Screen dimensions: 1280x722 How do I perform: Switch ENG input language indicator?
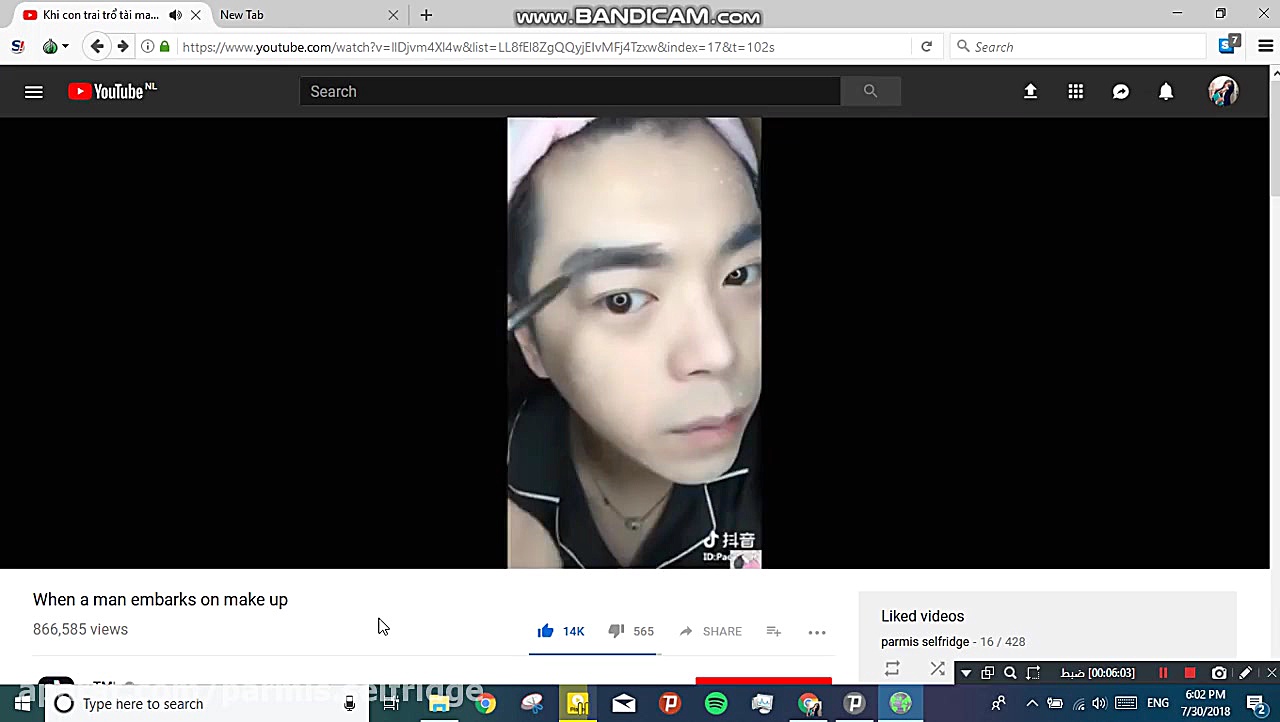point(1158,704)
